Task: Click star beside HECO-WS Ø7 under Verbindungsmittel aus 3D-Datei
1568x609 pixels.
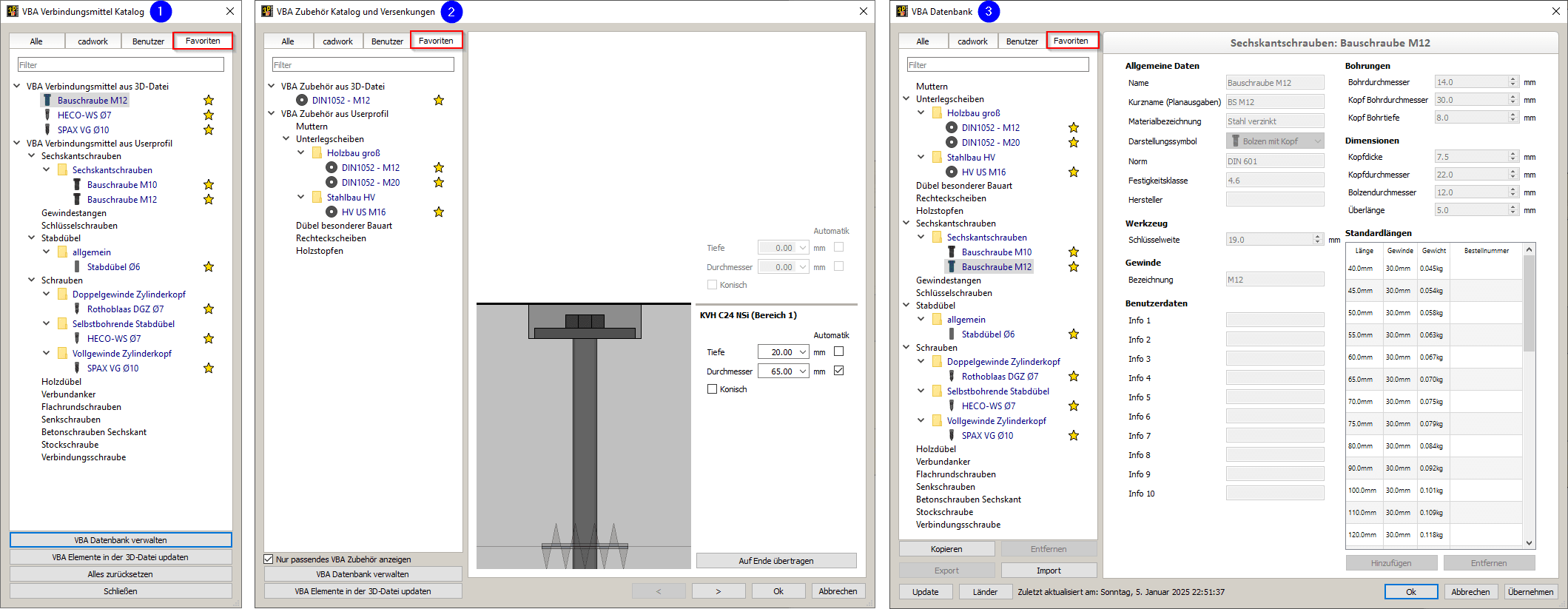Action: 209,115
